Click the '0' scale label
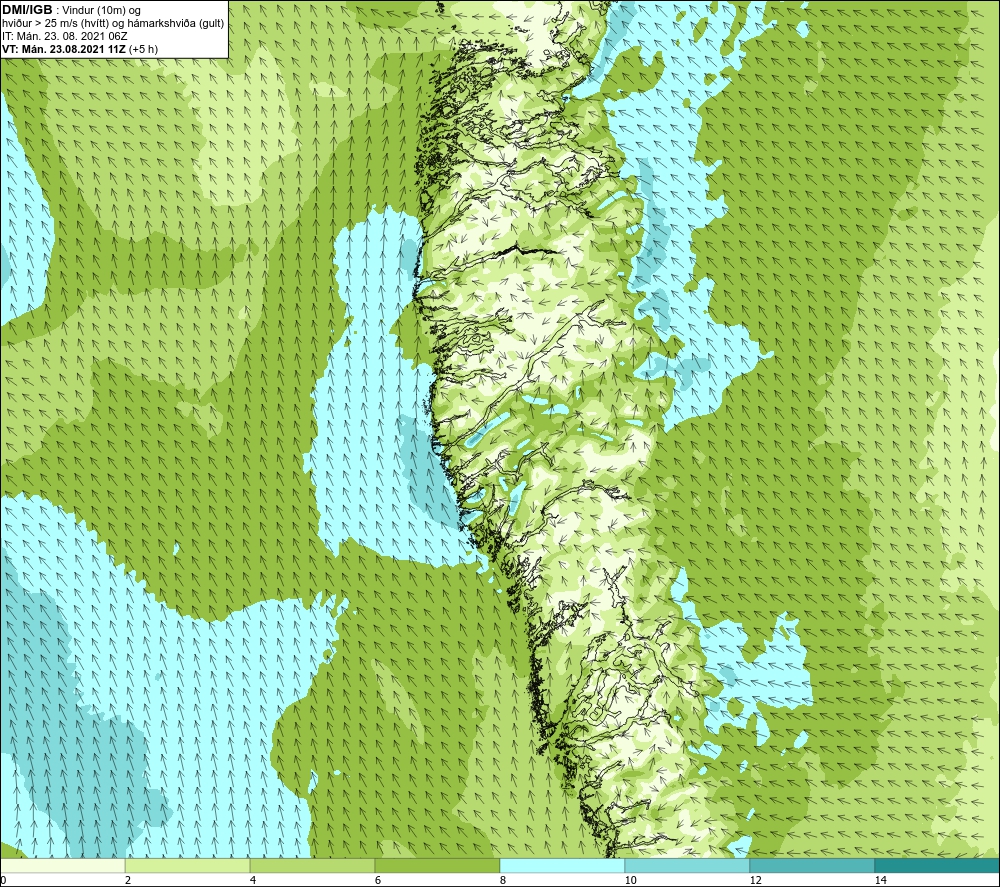This screenshot has height=887, width=1000. pos(3,881)
